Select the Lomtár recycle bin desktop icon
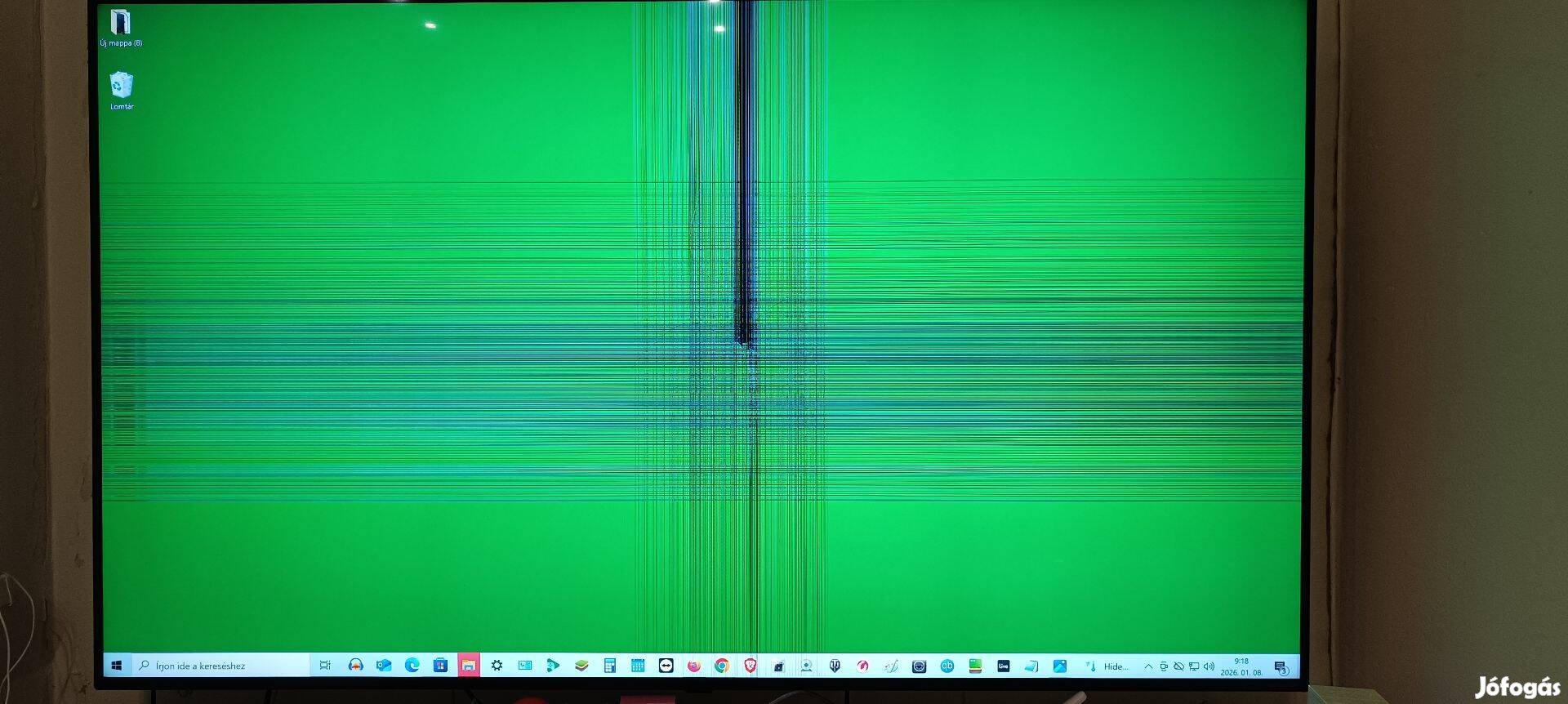 [122, 90]
